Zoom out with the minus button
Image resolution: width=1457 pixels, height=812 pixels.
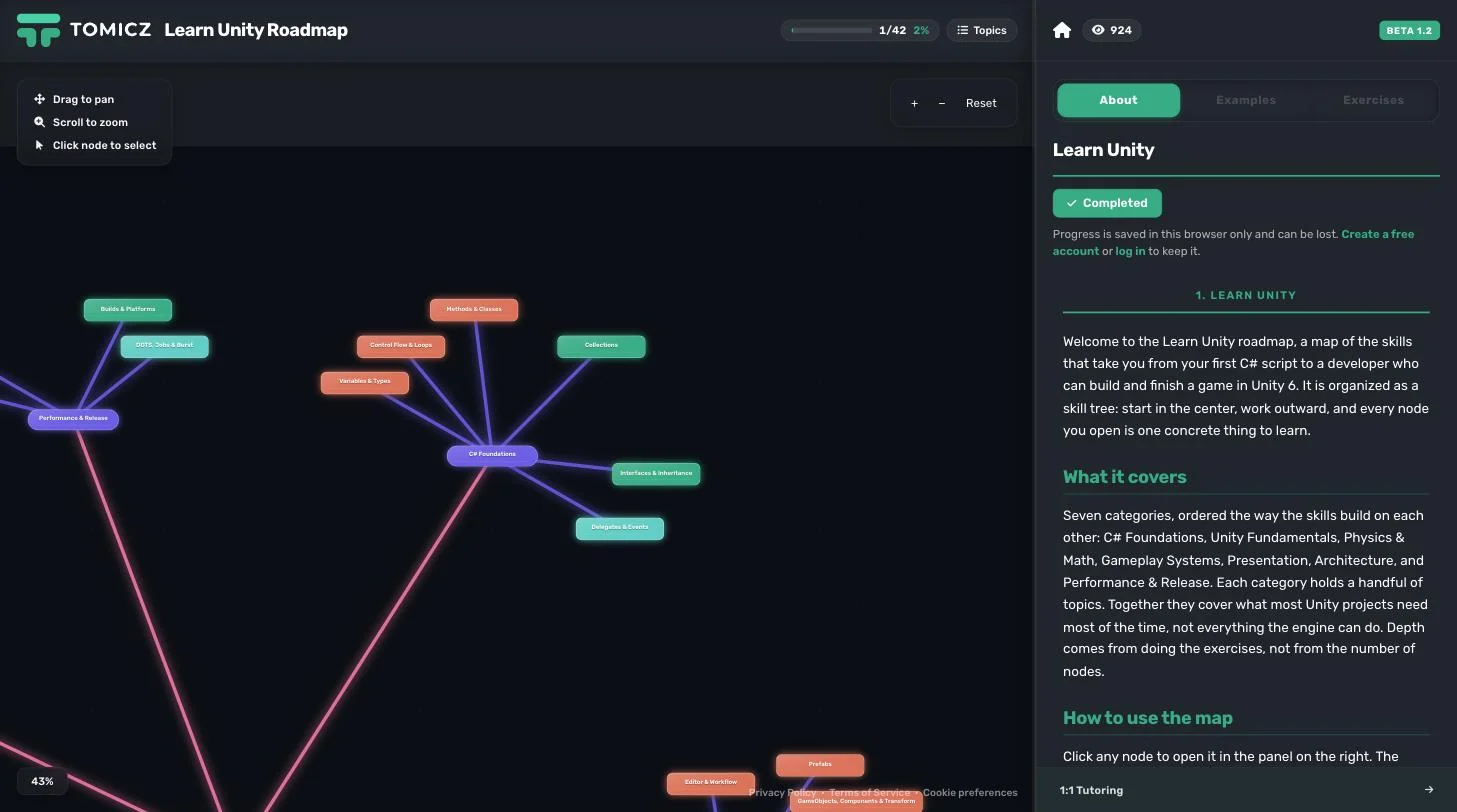[942, 103]
